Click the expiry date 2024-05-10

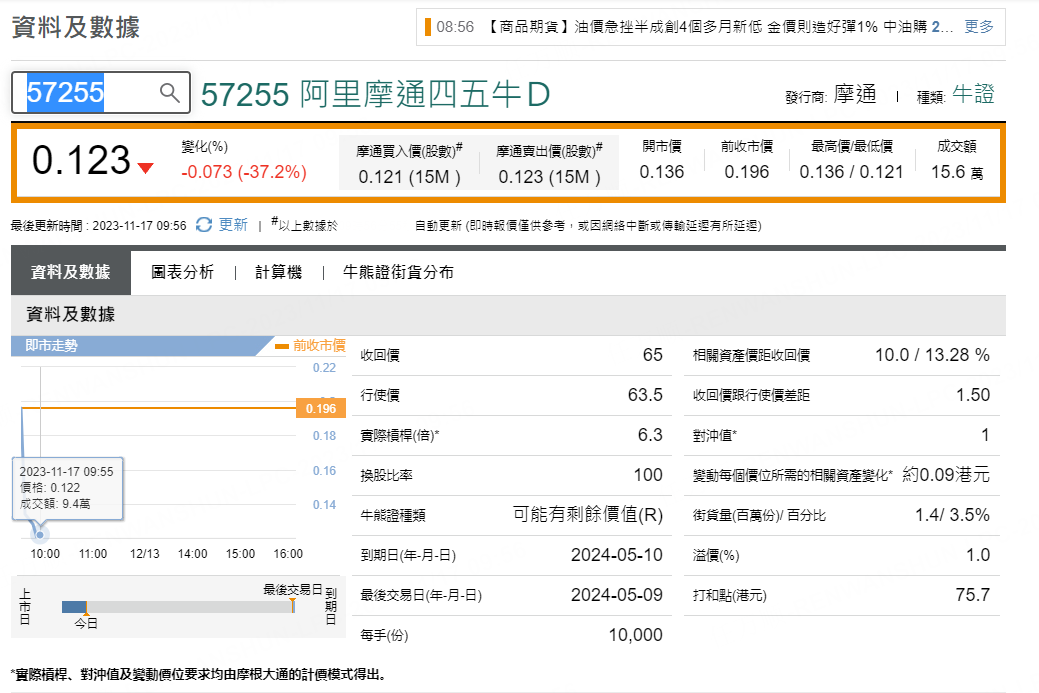point(617,555)
